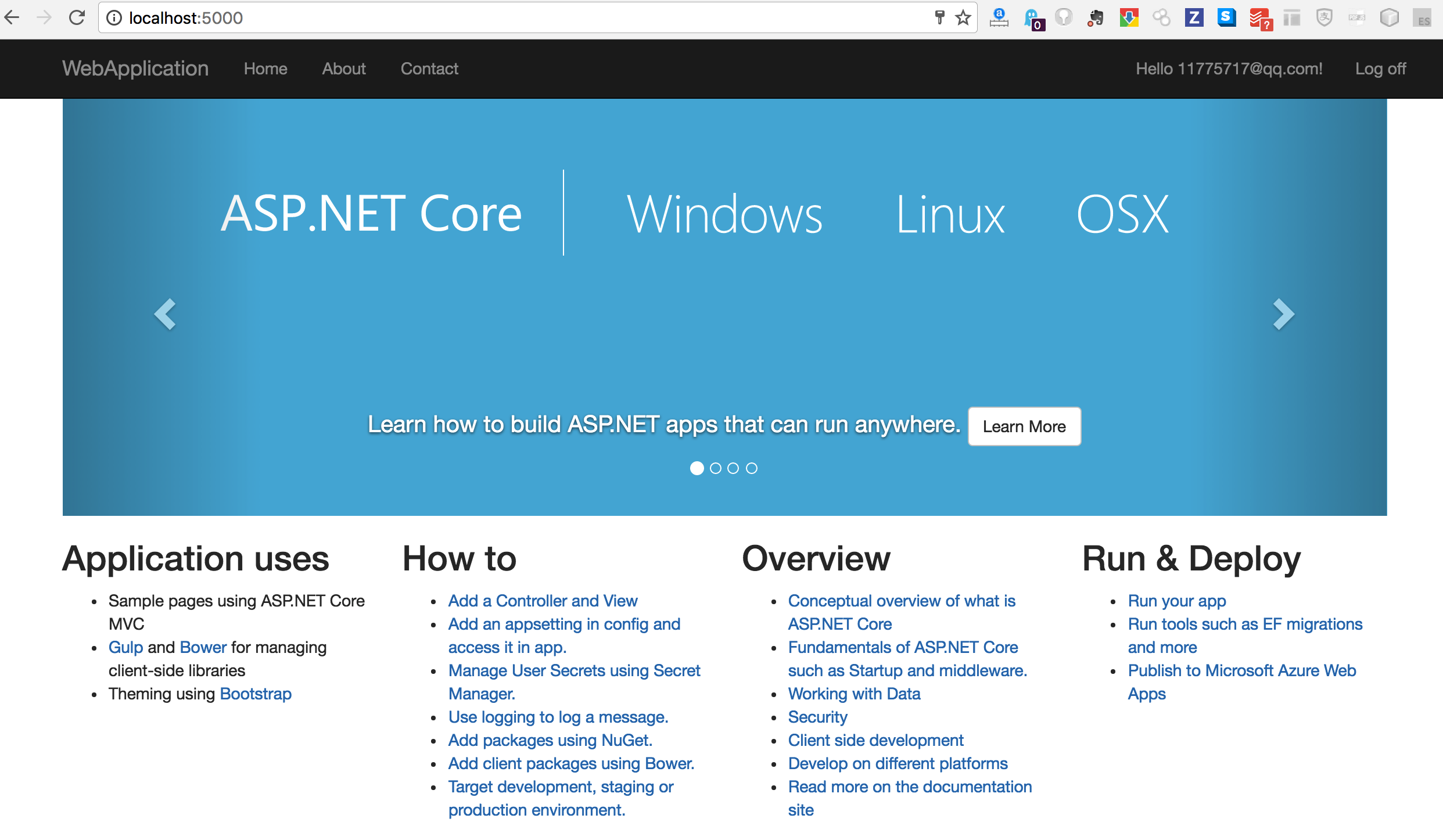The height and width of the screenshot is (840, 1443).
Task: Select the second carousel indicator dot
Action: pos(716,468)
